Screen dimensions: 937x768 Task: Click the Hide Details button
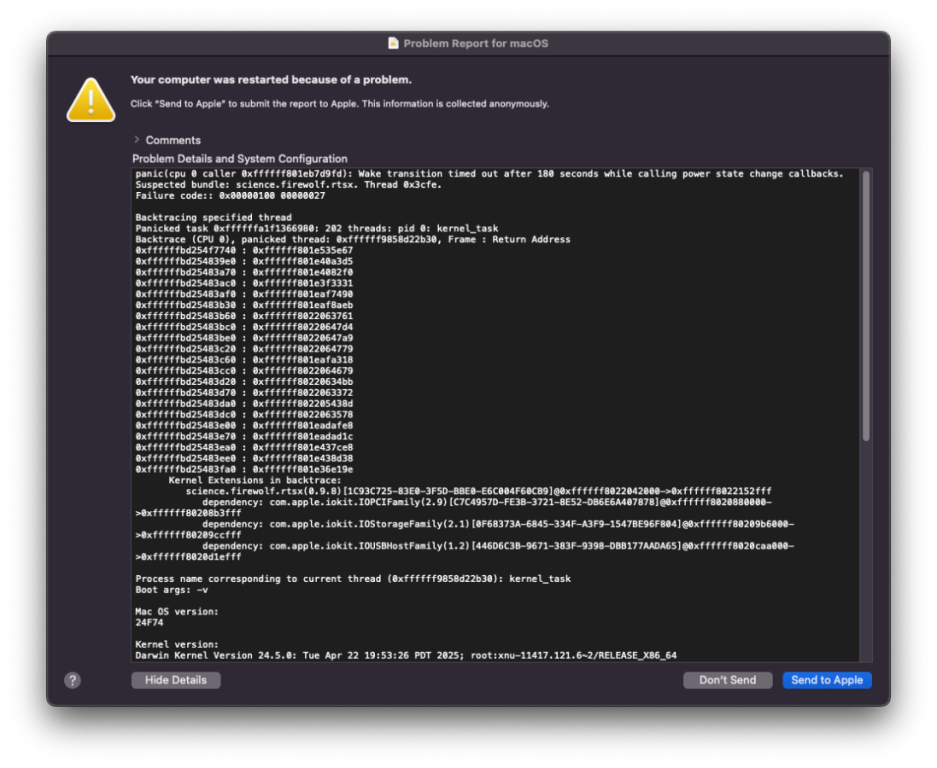coord(175,680)
